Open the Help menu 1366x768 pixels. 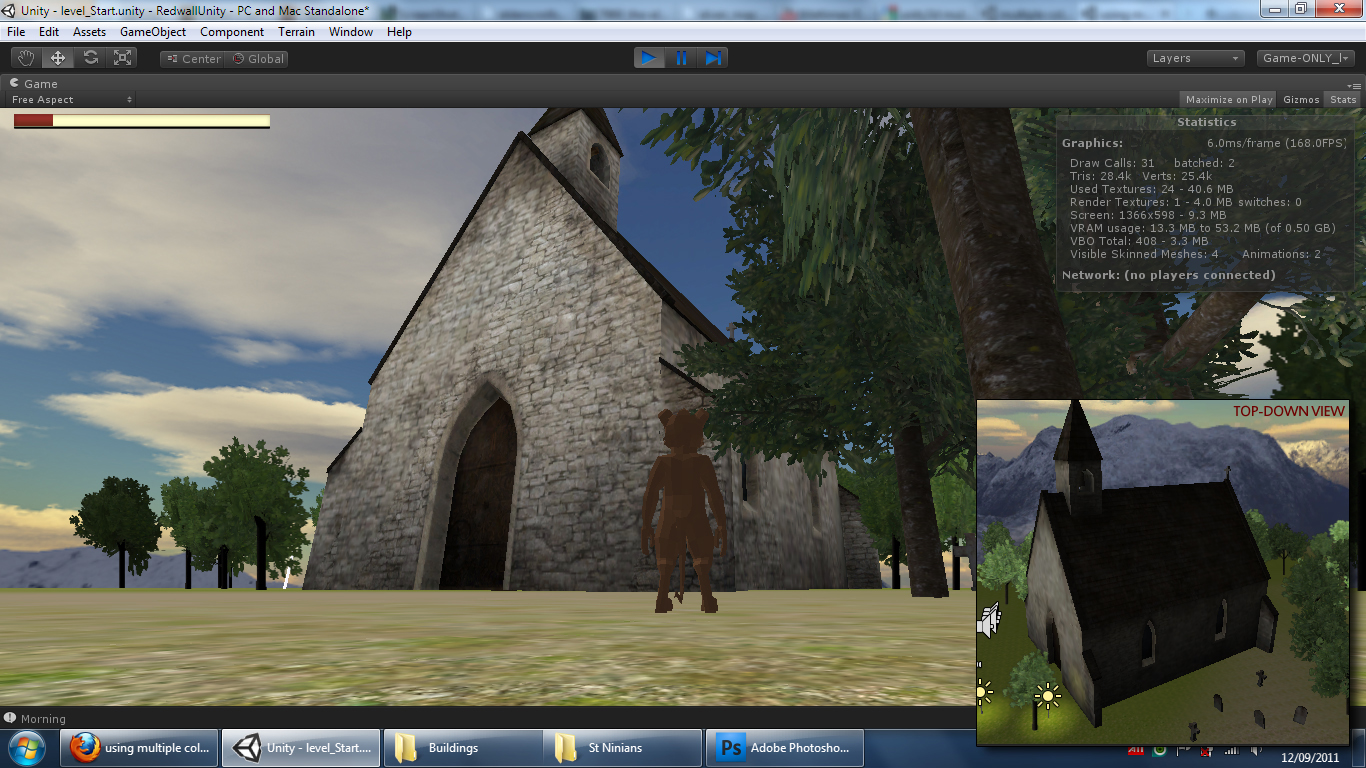(399, 32)
